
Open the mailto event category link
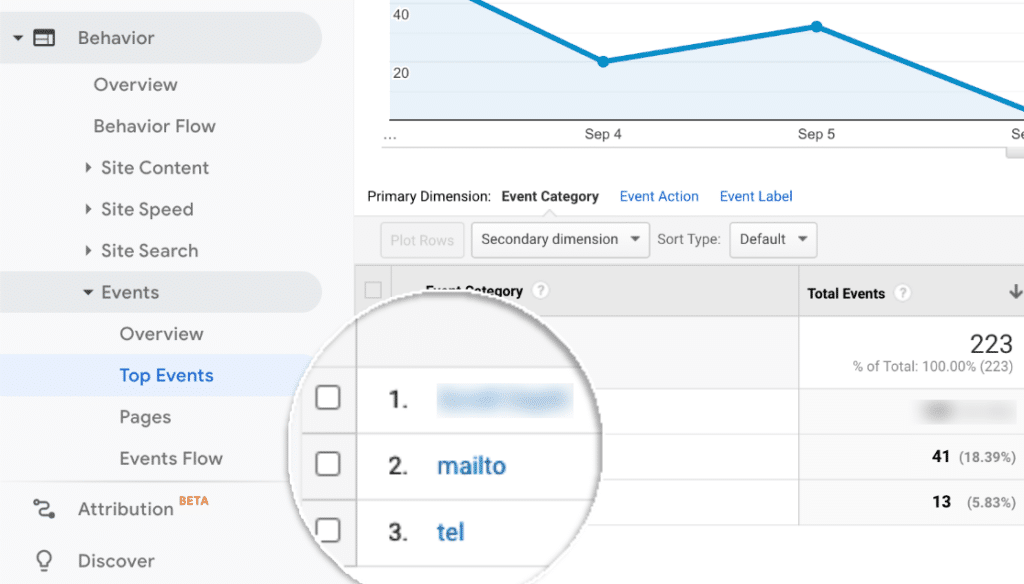click(471, 466)
